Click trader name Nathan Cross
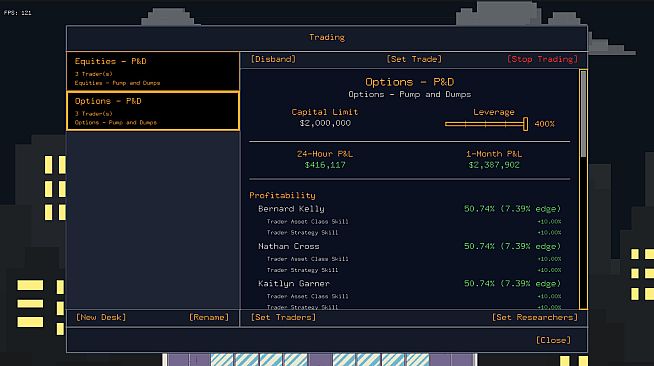 pos(289,246)
